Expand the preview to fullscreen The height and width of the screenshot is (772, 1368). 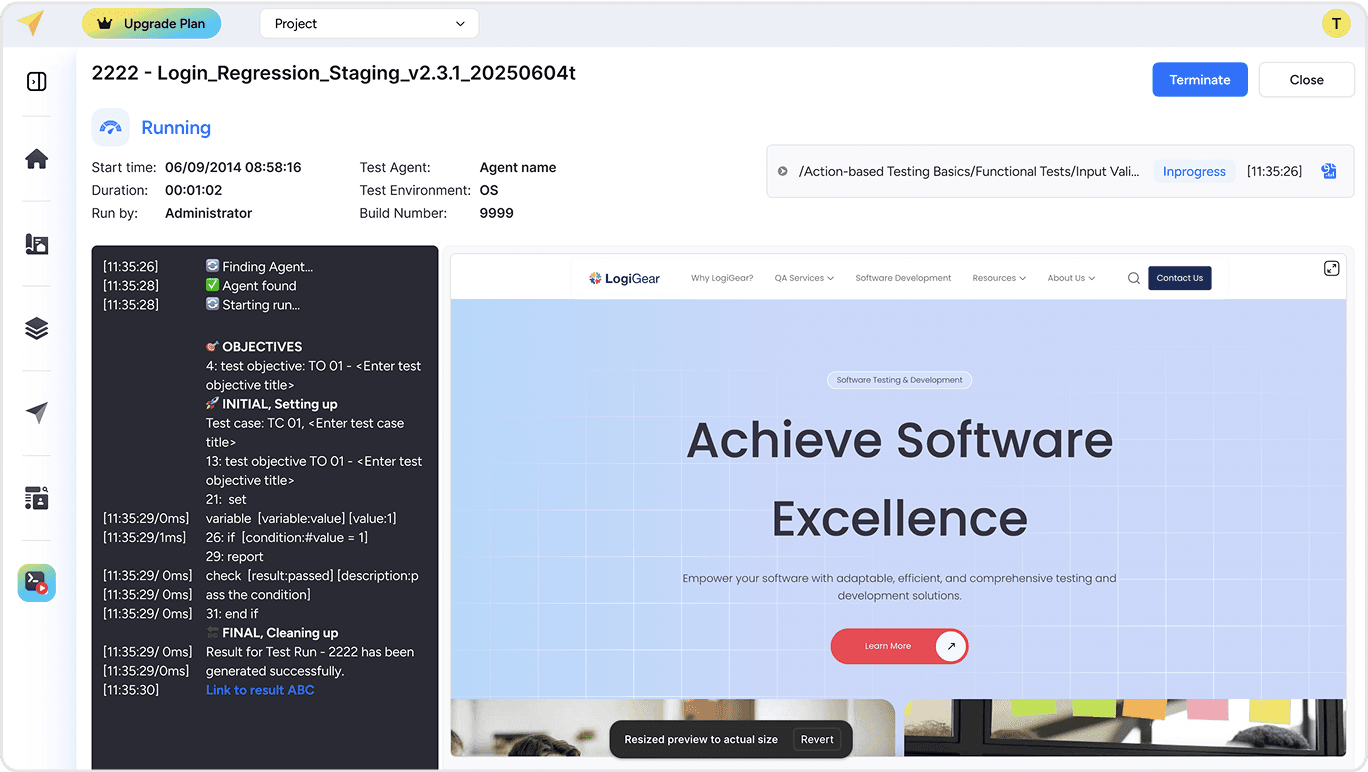pyautogui.click(x=1331, y=268)
